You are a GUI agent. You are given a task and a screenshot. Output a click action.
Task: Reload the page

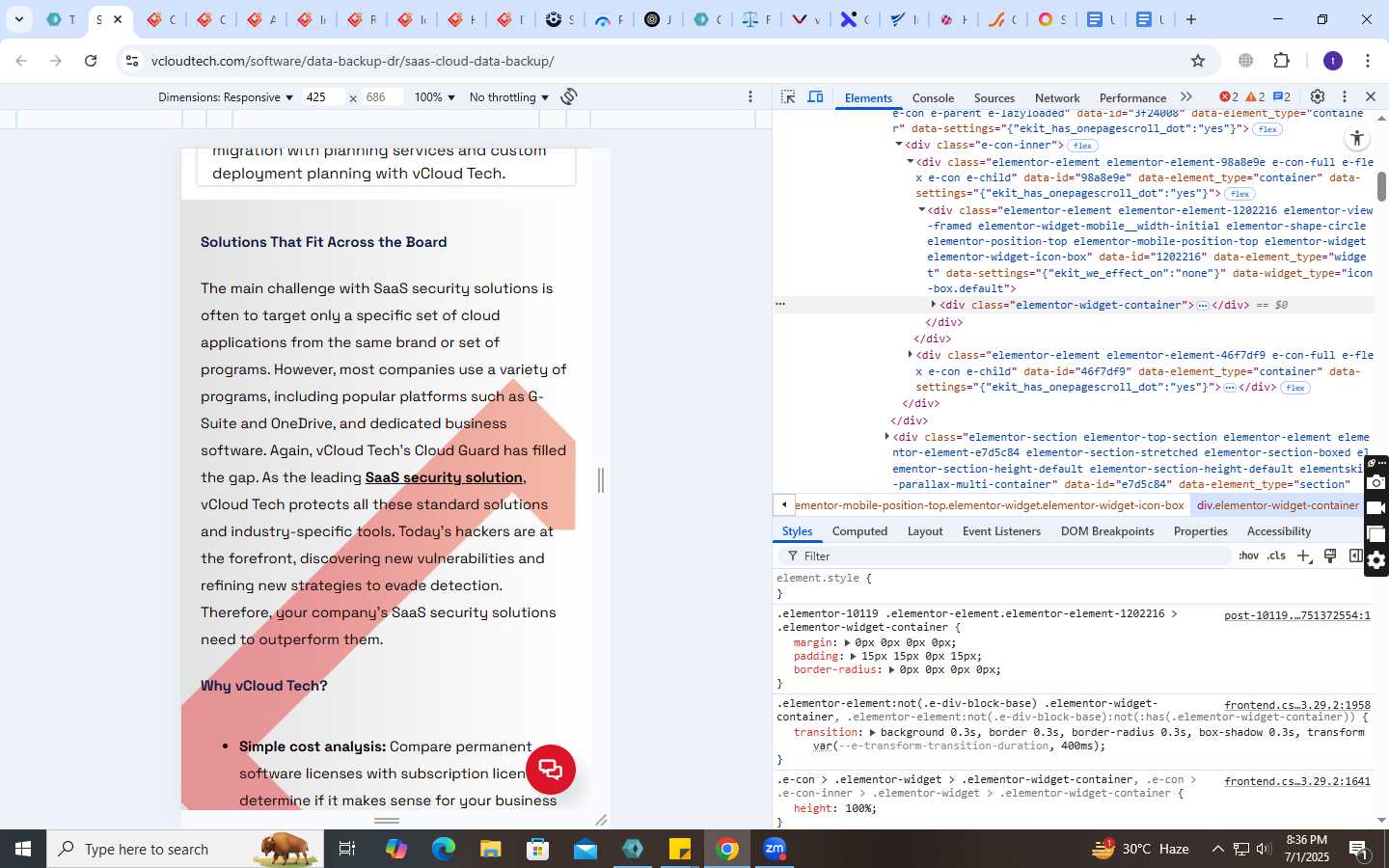[91, 61]
